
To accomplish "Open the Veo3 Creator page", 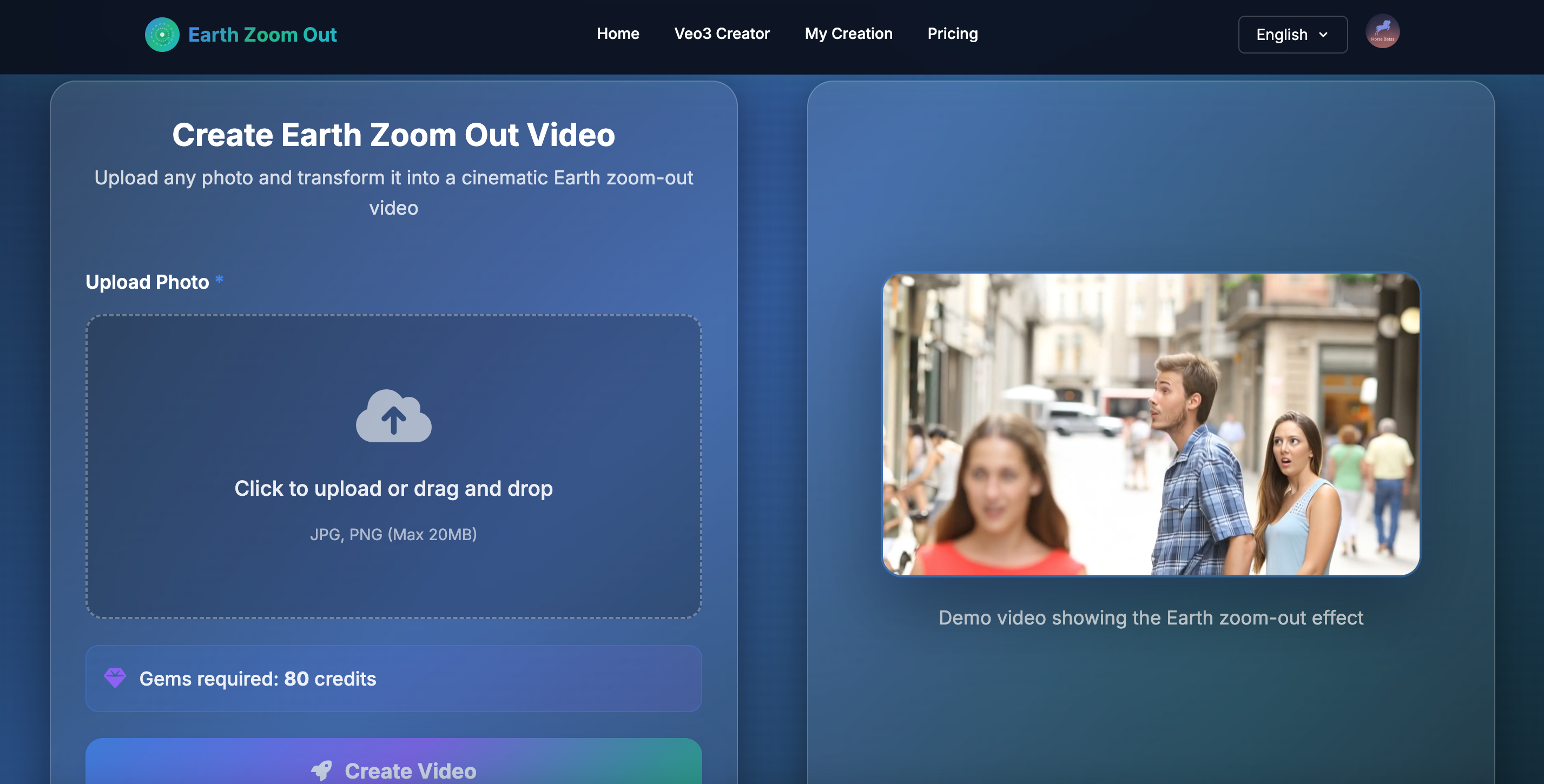I will pyautogui.click(x=722, y=34).
